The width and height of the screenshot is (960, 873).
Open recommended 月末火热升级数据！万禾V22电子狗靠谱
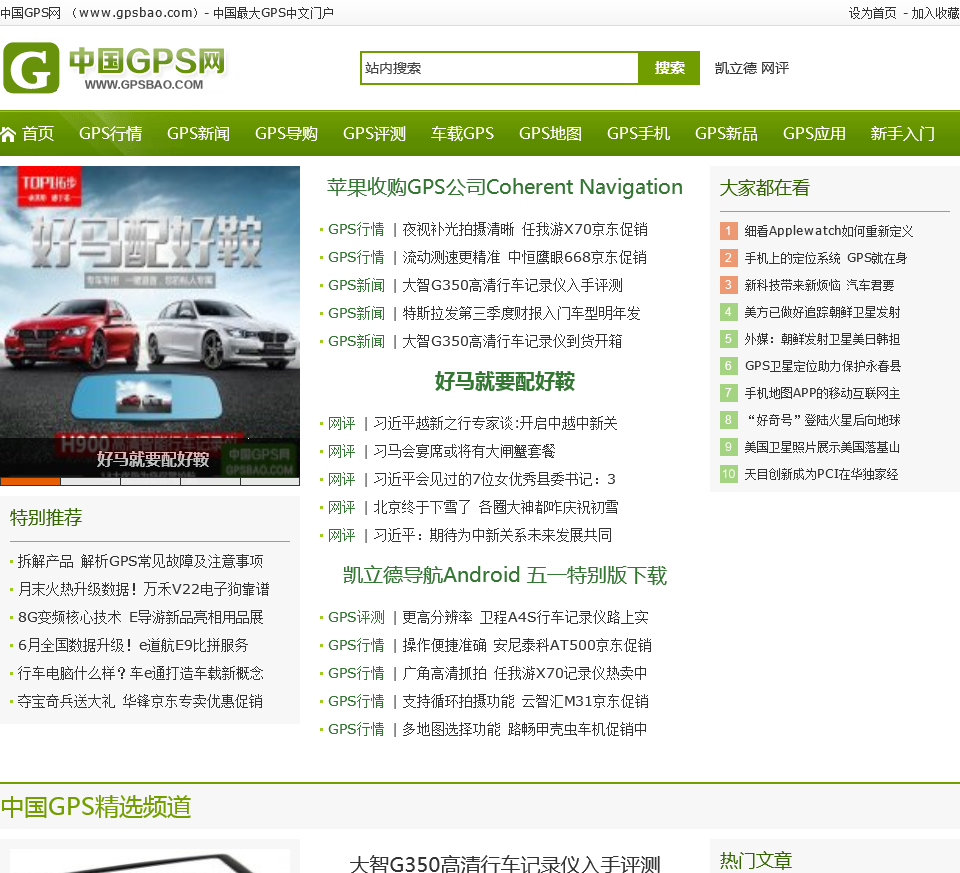pyautogui.click(x=144, y=590)
